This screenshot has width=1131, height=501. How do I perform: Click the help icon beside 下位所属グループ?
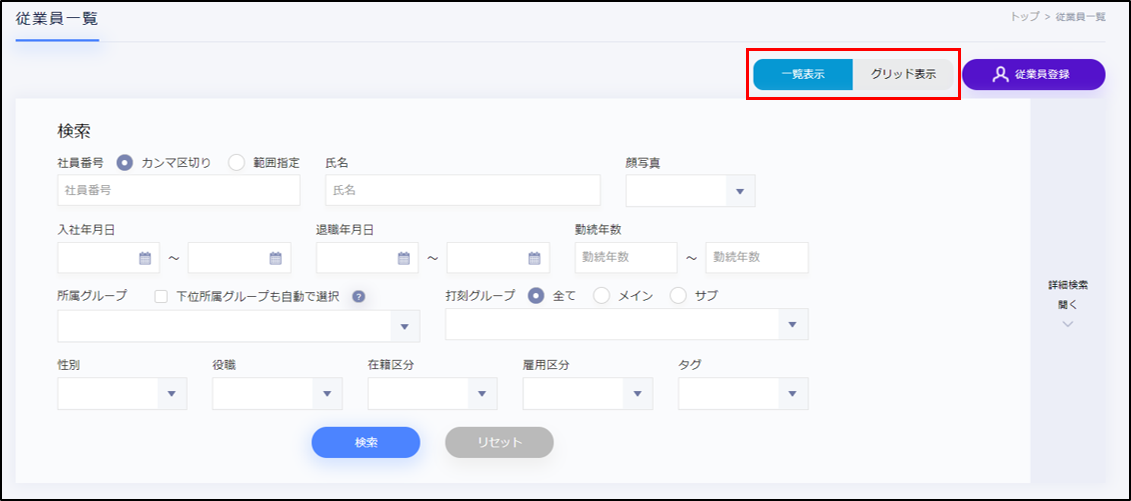(358, 296)
